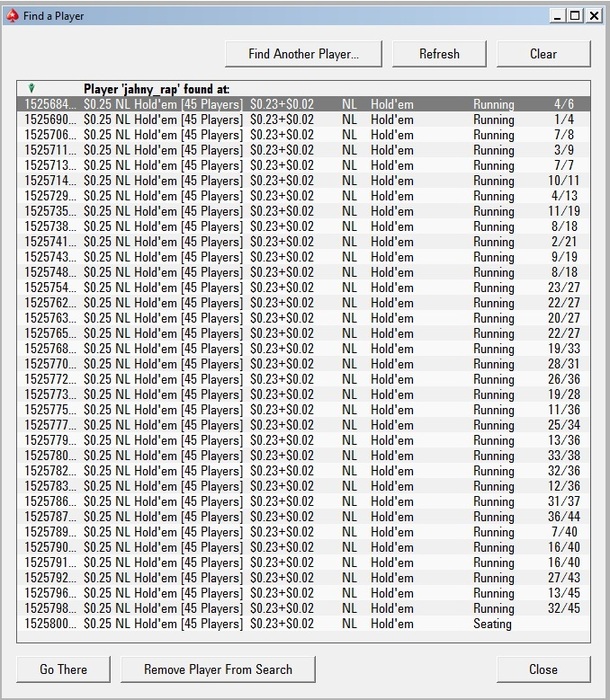Viewport: 610px width, 700px height.
Task: Click the Go There button
Action: click(63, 669)
